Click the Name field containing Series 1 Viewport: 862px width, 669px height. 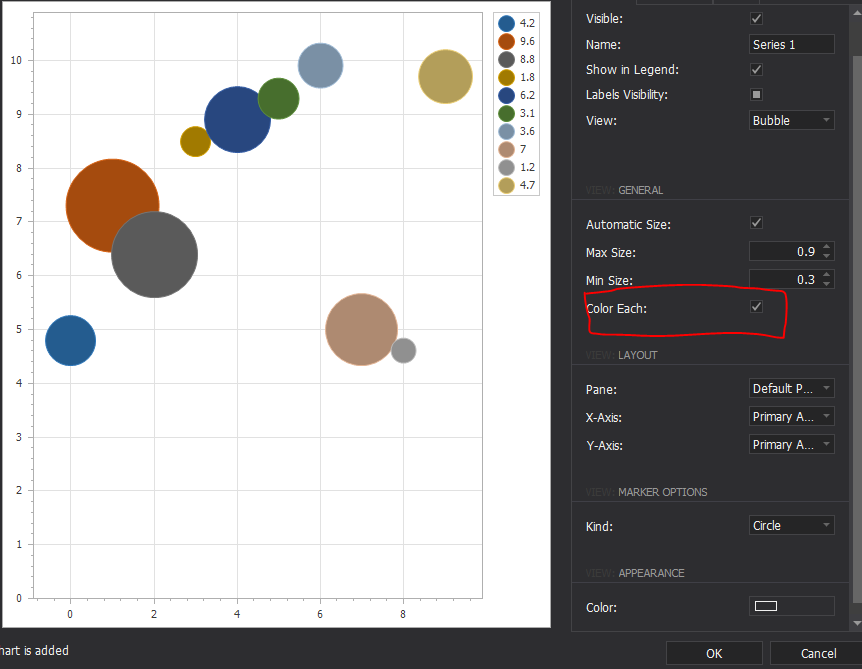[x=792, y=44]
